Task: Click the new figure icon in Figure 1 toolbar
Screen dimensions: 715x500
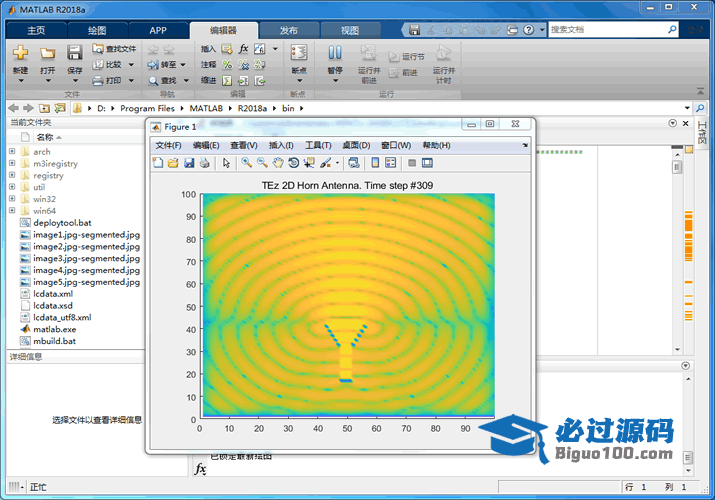Action: pyautogui.click(x=158, y=163)
